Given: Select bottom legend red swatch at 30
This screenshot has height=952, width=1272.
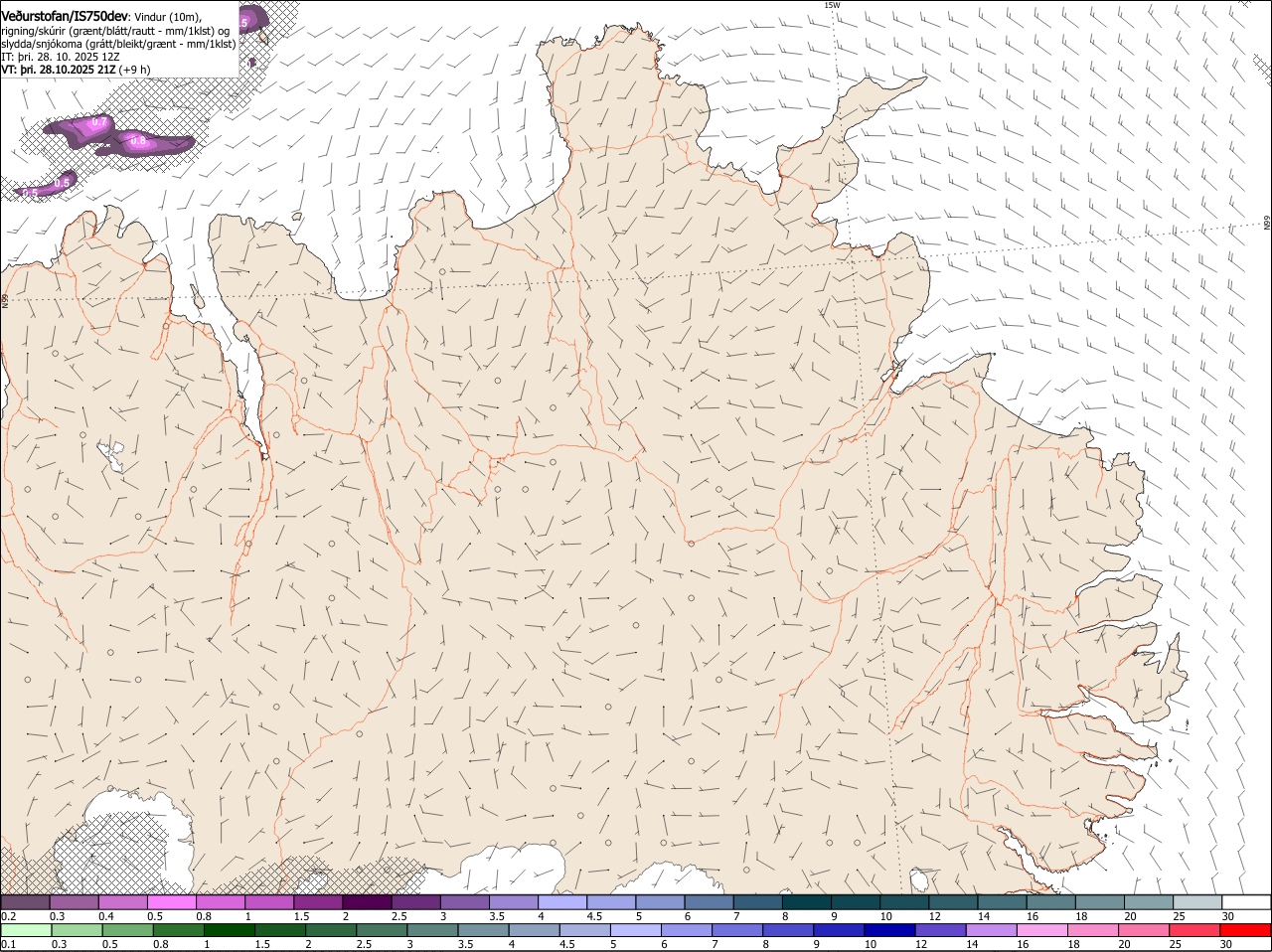Looking at the screenshot, I should pyautogui.click(x=1245, y=930).
